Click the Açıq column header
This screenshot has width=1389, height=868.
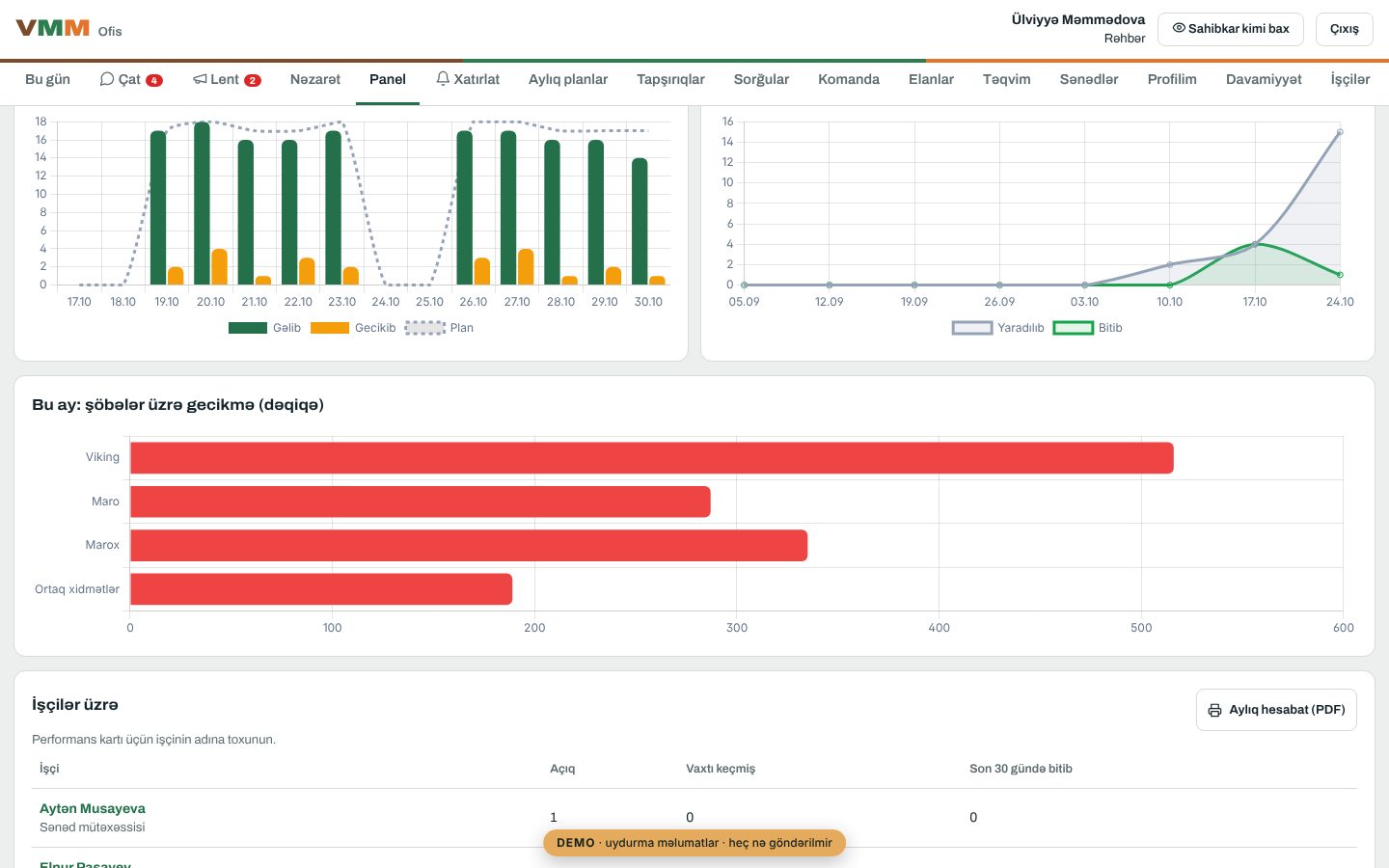tap(562, 769)
